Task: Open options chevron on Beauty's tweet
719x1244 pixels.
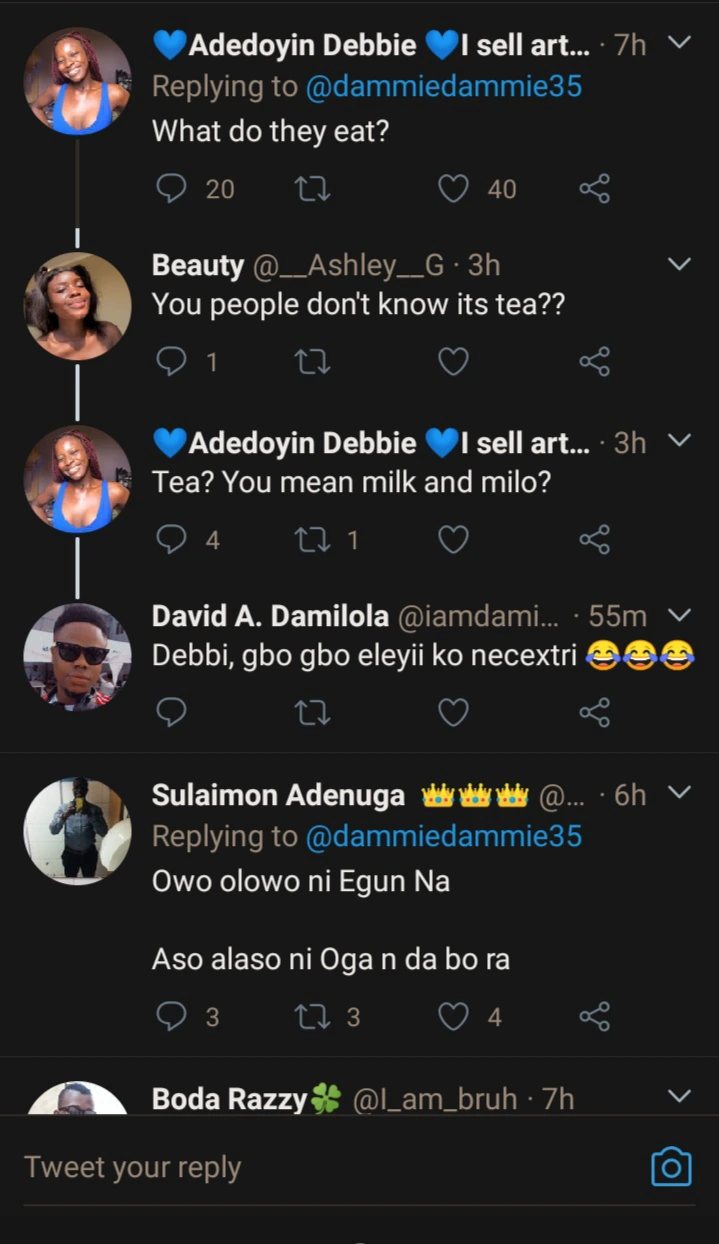Action: (x=679, y=265)
